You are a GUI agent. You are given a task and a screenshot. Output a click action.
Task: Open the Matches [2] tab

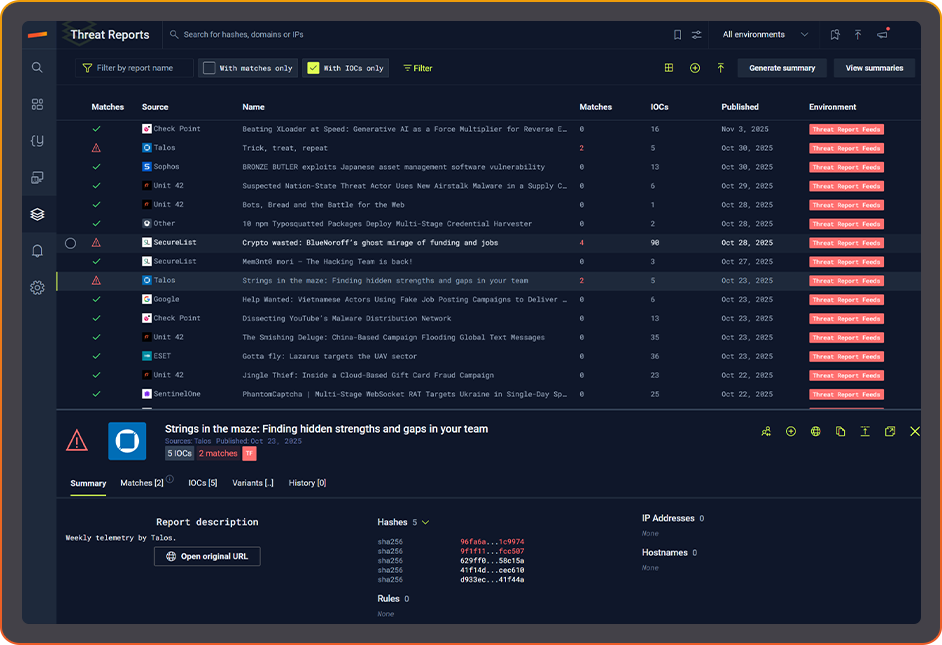pos(140,483)
